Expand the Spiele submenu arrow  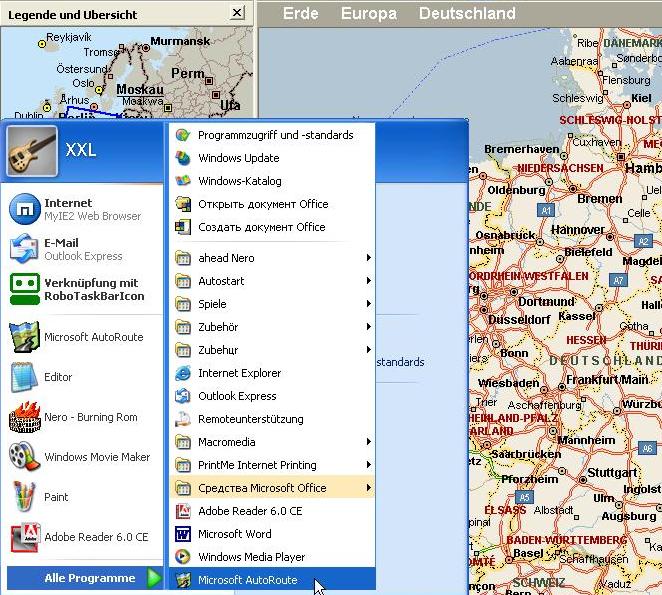(x=369, y=304)
